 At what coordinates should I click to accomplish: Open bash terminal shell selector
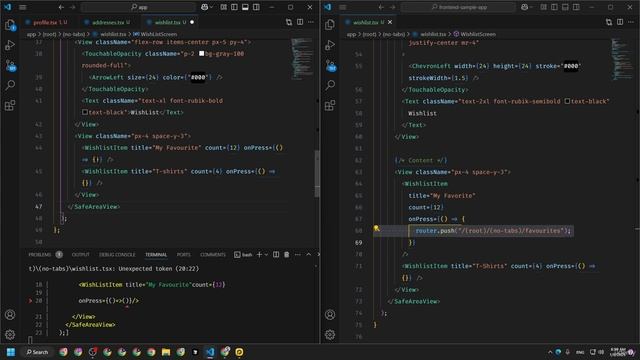pos(243,254)
